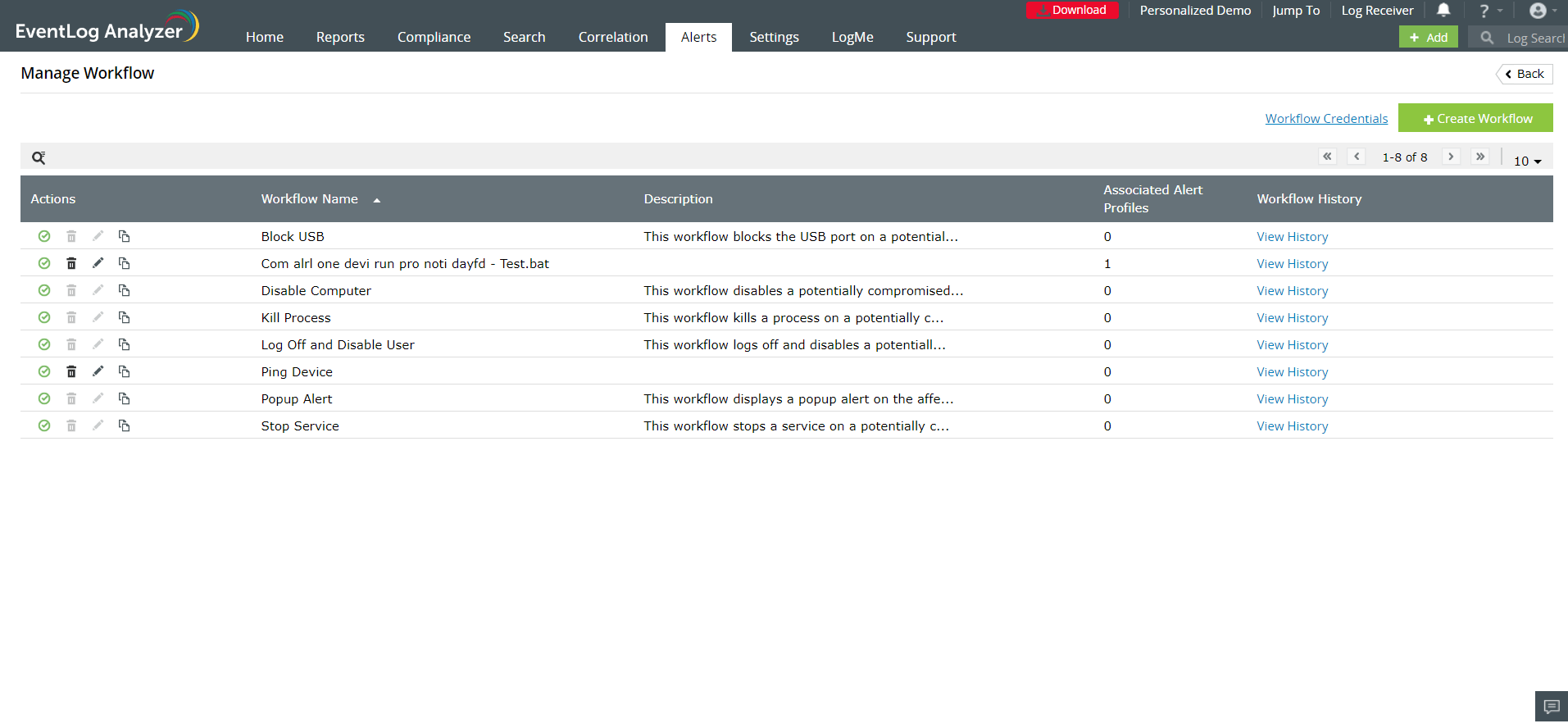Disable the Popup Alert workflow status

(x=44, y=398)
